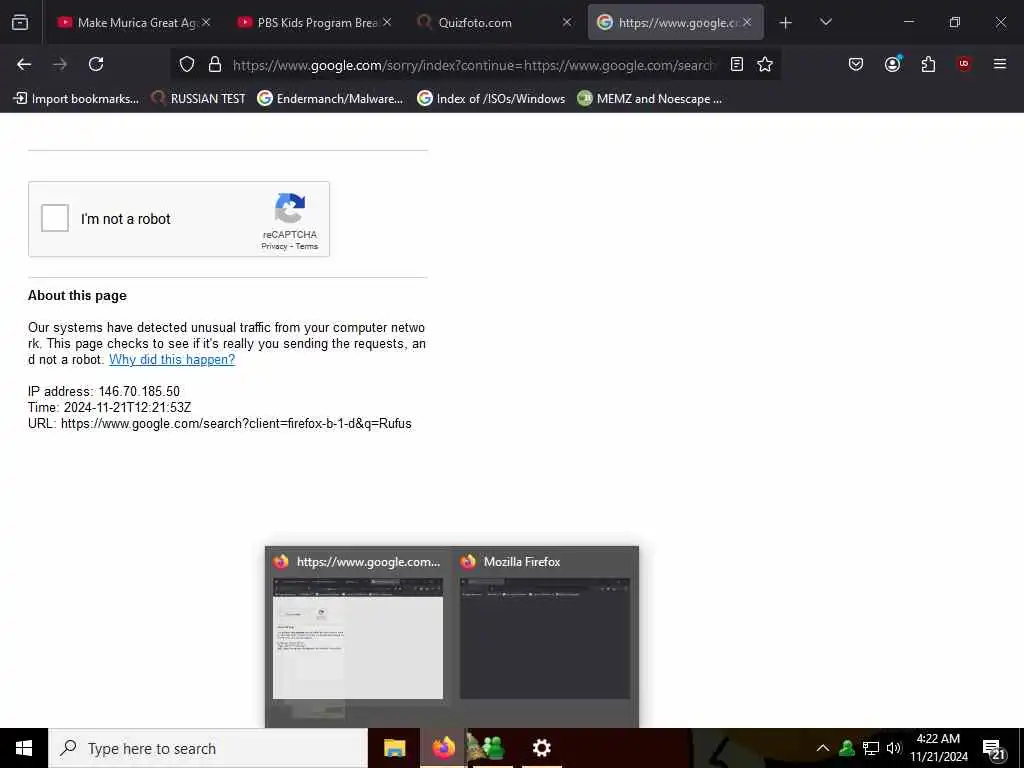The width and height of the screenshot is (1024, 768).
Task: Open Why did this happen link
Action: tap(172, 359)
